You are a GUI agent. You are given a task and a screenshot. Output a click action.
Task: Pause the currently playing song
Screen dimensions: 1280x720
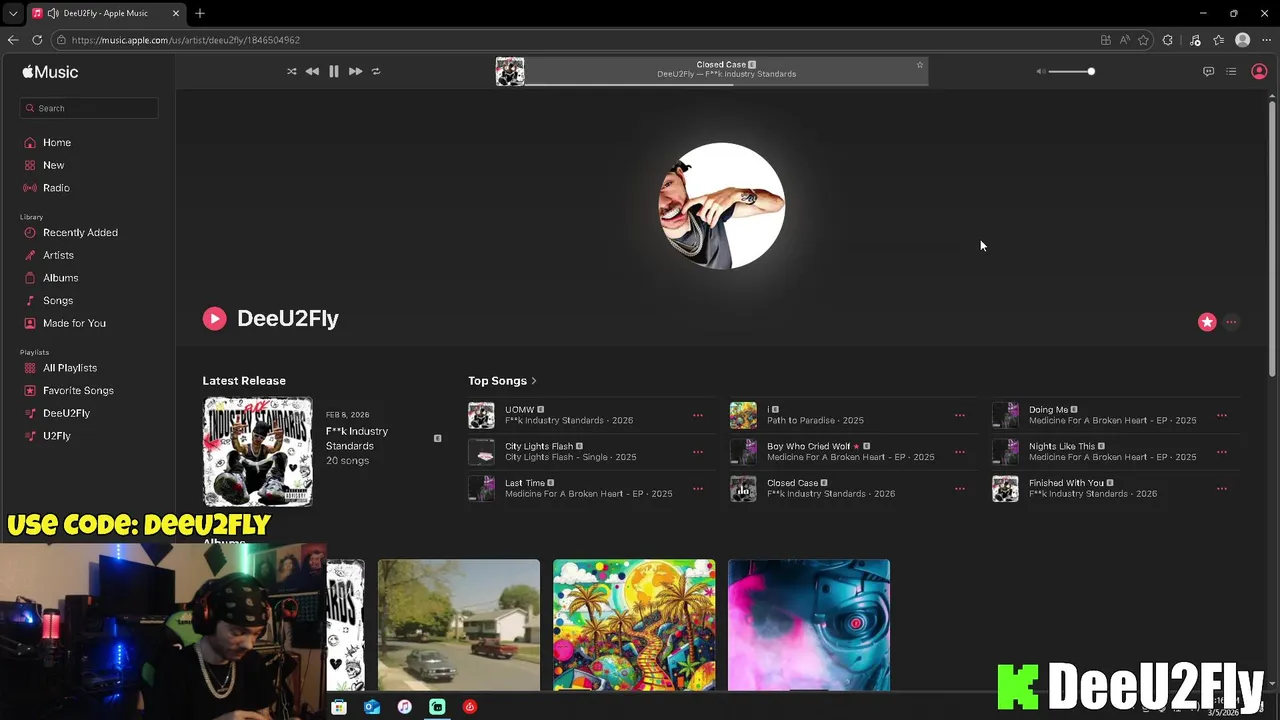334,71
